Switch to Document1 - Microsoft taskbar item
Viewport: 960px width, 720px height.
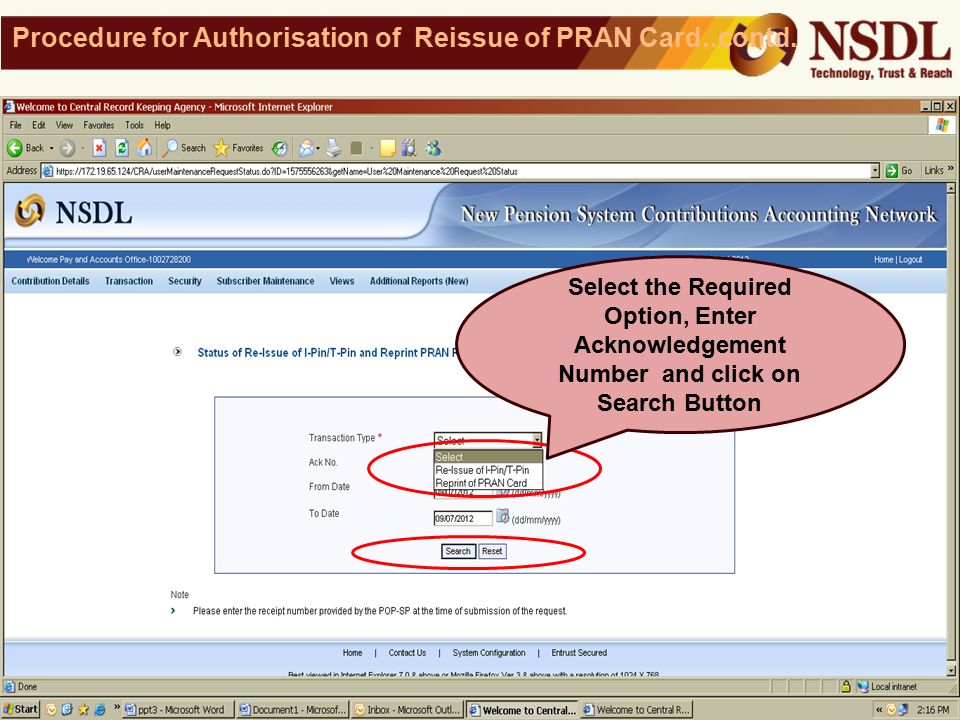click(293, 710)
